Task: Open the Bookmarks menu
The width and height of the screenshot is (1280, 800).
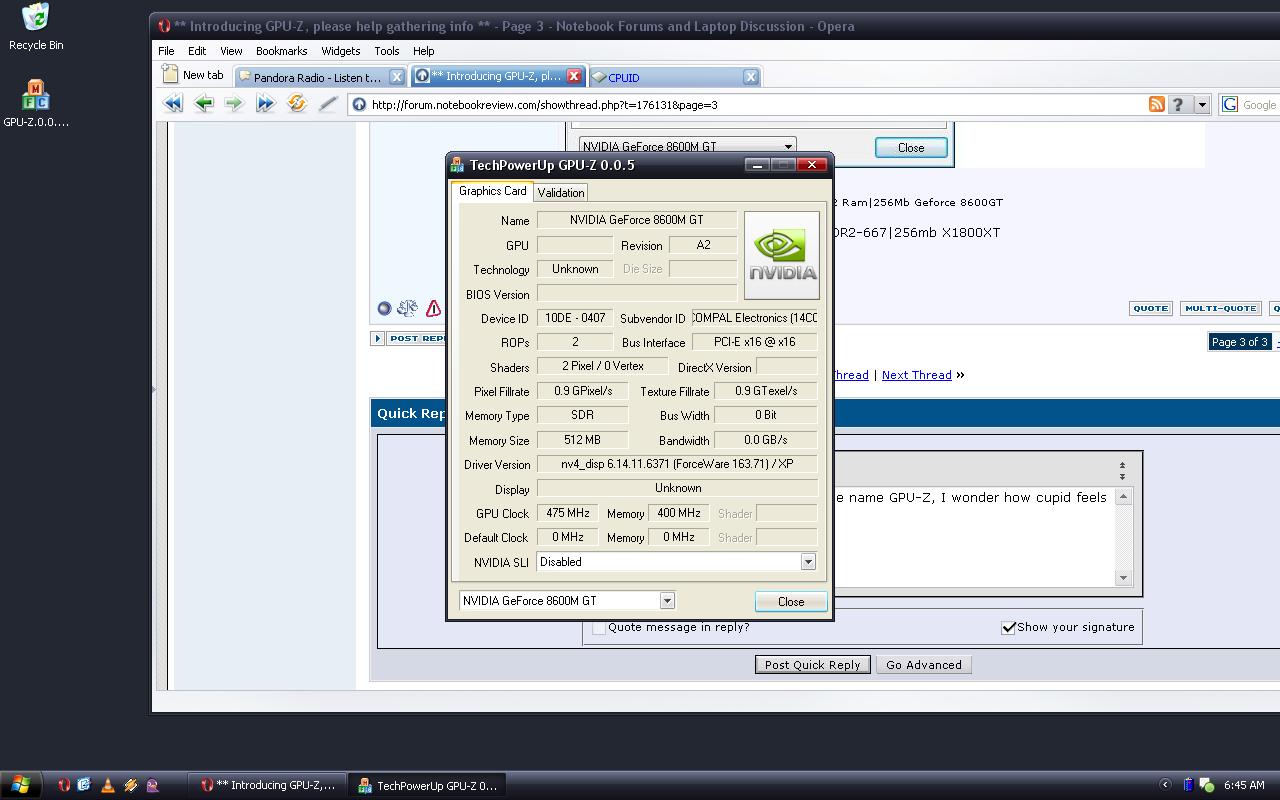Action: 281,51
